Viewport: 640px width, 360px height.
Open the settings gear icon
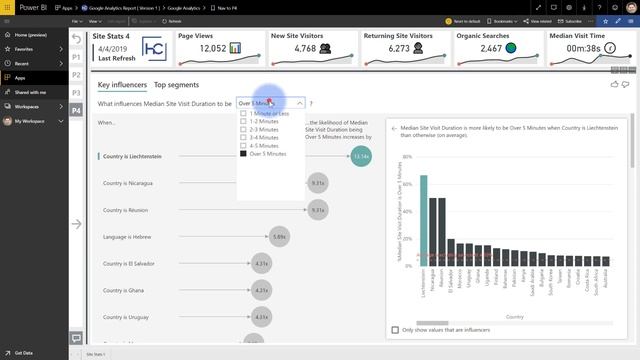[x=569, y=7]
